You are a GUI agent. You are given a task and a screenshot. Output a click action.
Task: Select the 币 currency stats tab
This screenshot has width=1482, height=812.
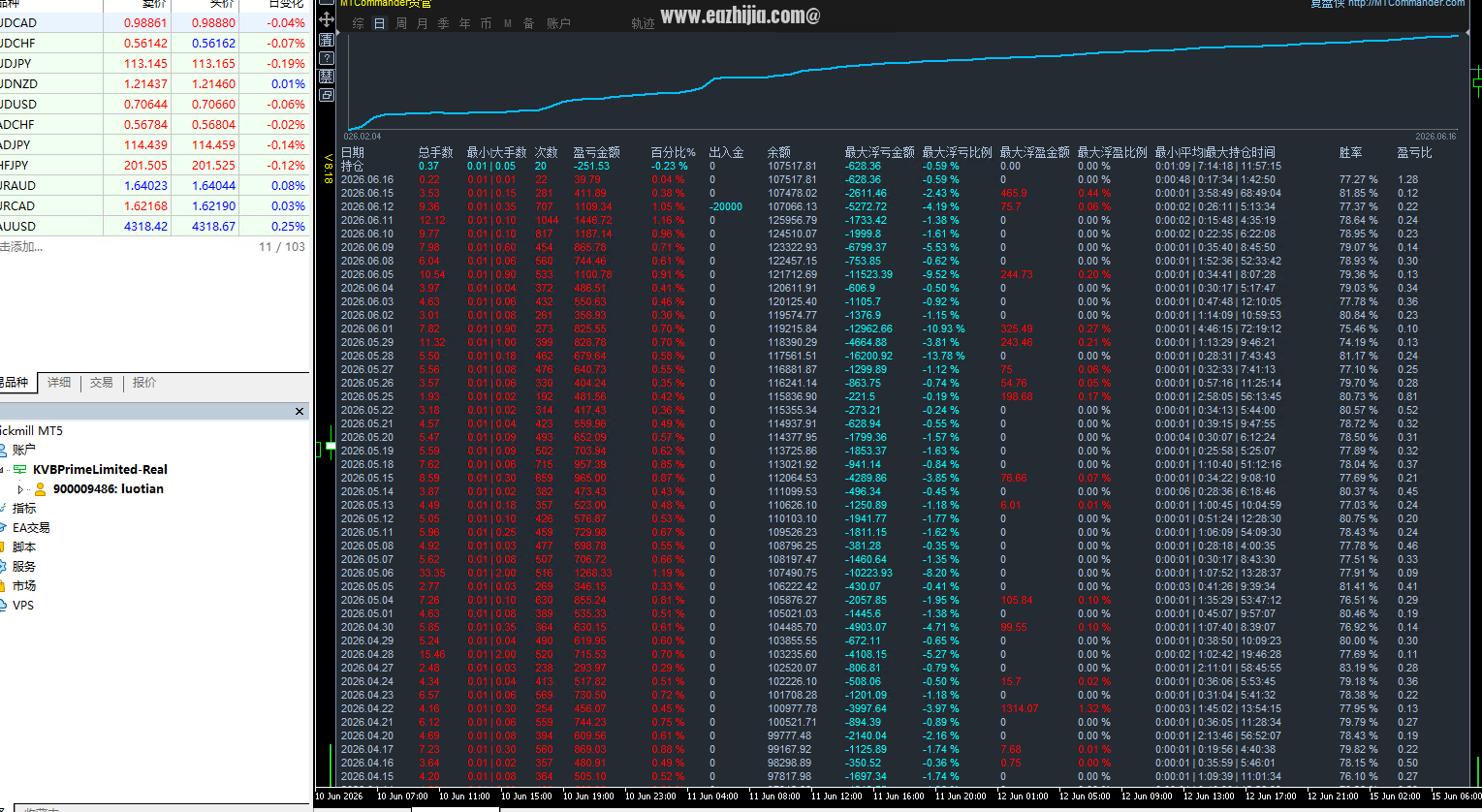coord(487,23)
